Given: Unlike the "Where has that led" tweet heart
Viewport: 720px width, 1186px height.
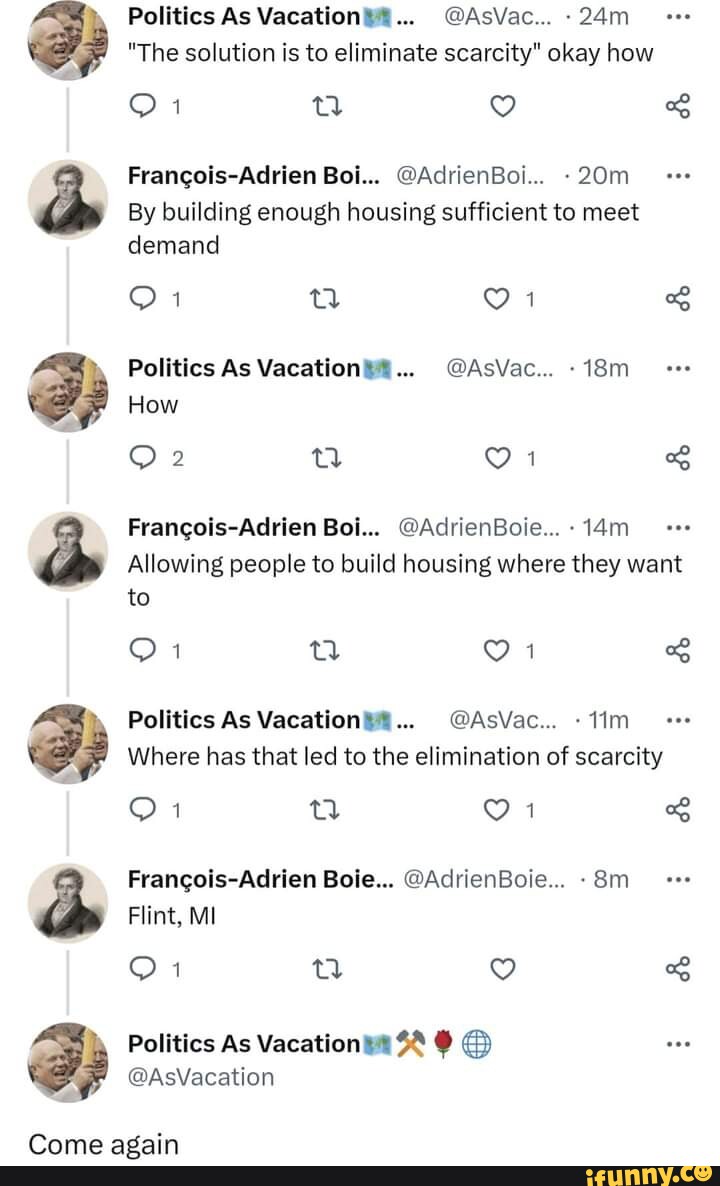Looking at the screenshot, I should point(503,810).
